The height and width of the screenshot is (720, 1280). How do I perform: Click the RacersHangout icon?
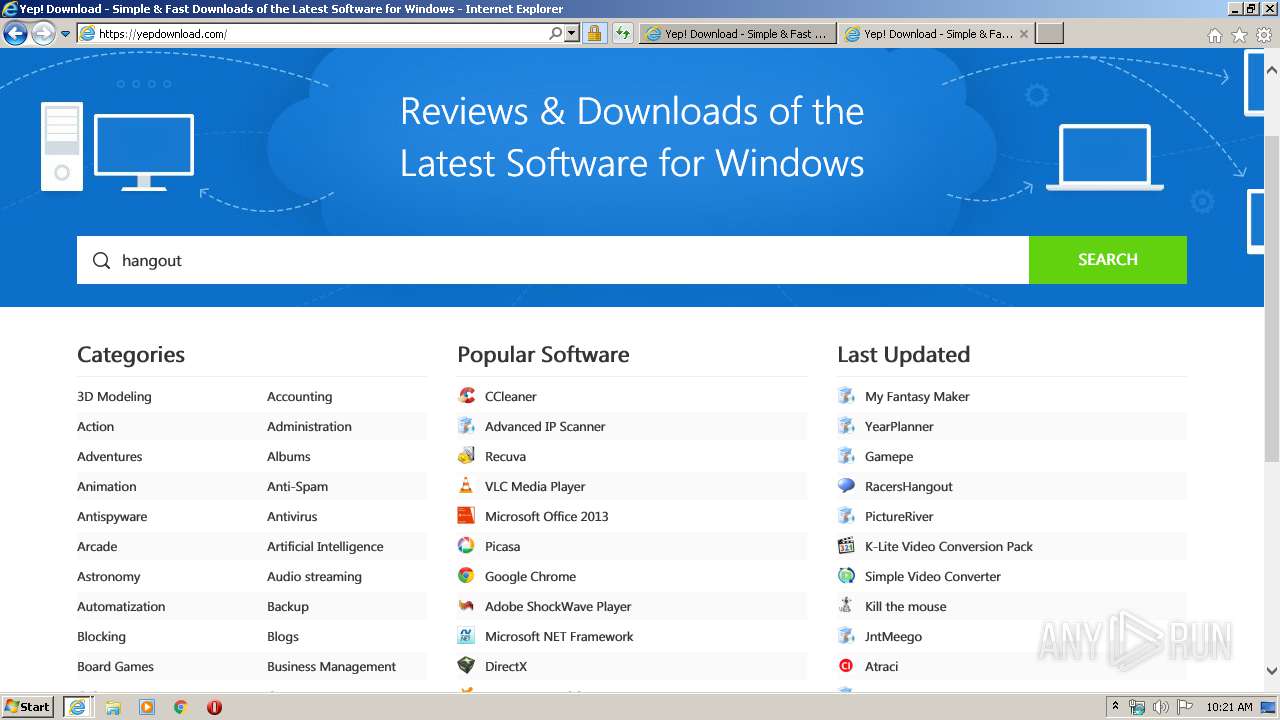pyautogui.click(x=846, y=486)
